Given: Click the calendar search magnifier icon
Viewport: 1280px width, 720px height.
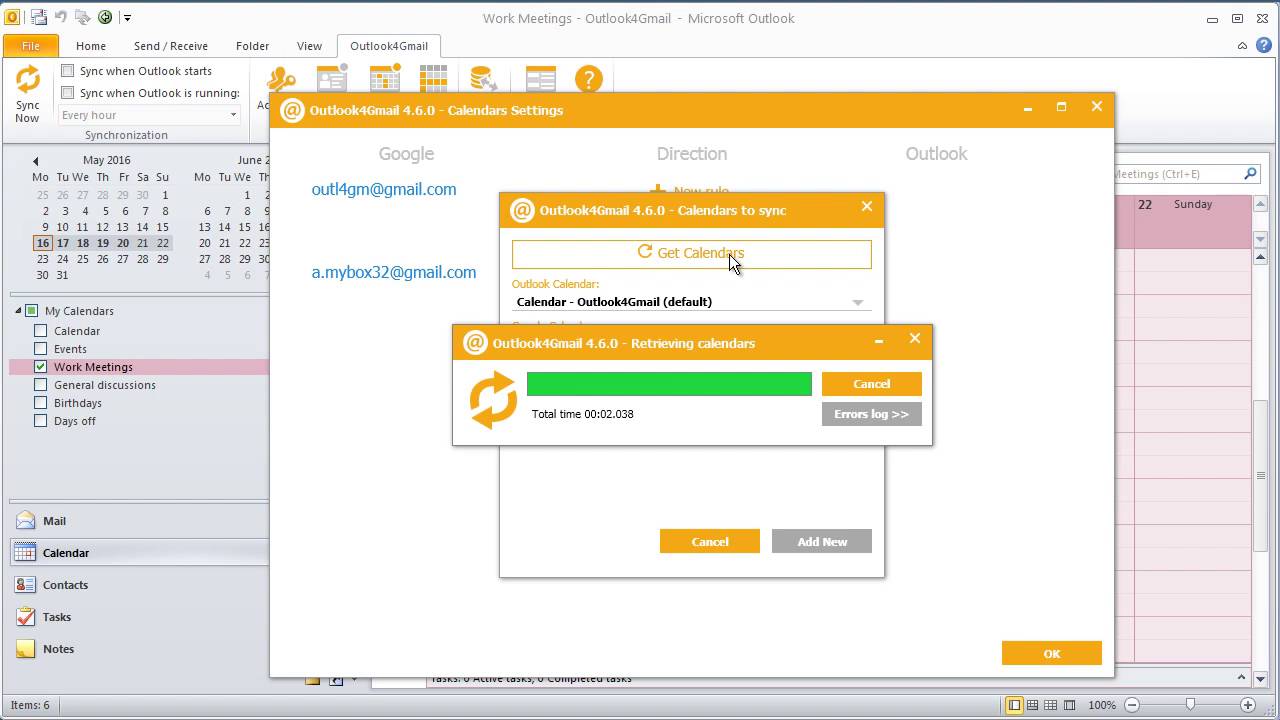Looking at the screenshot, I should [1250, 174].
